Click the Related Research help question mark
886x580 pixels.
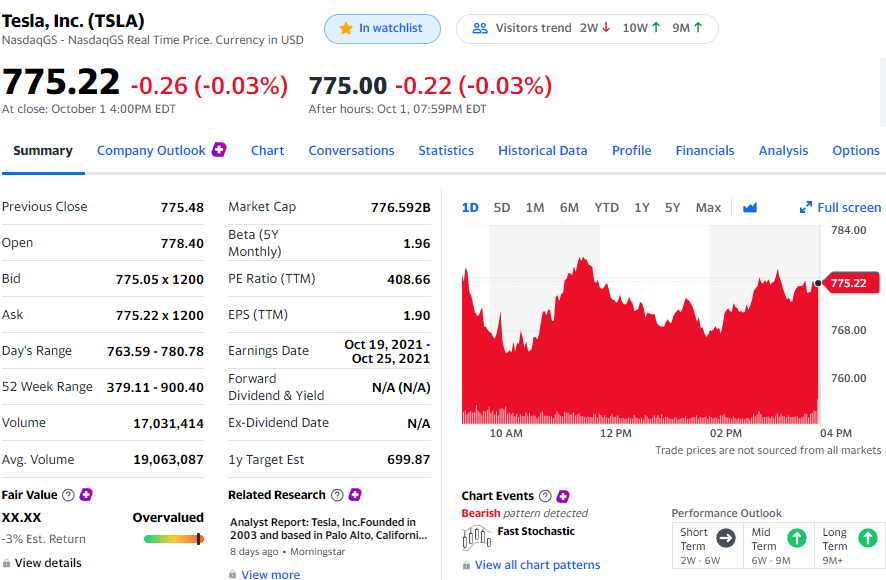tap(337, 495)
